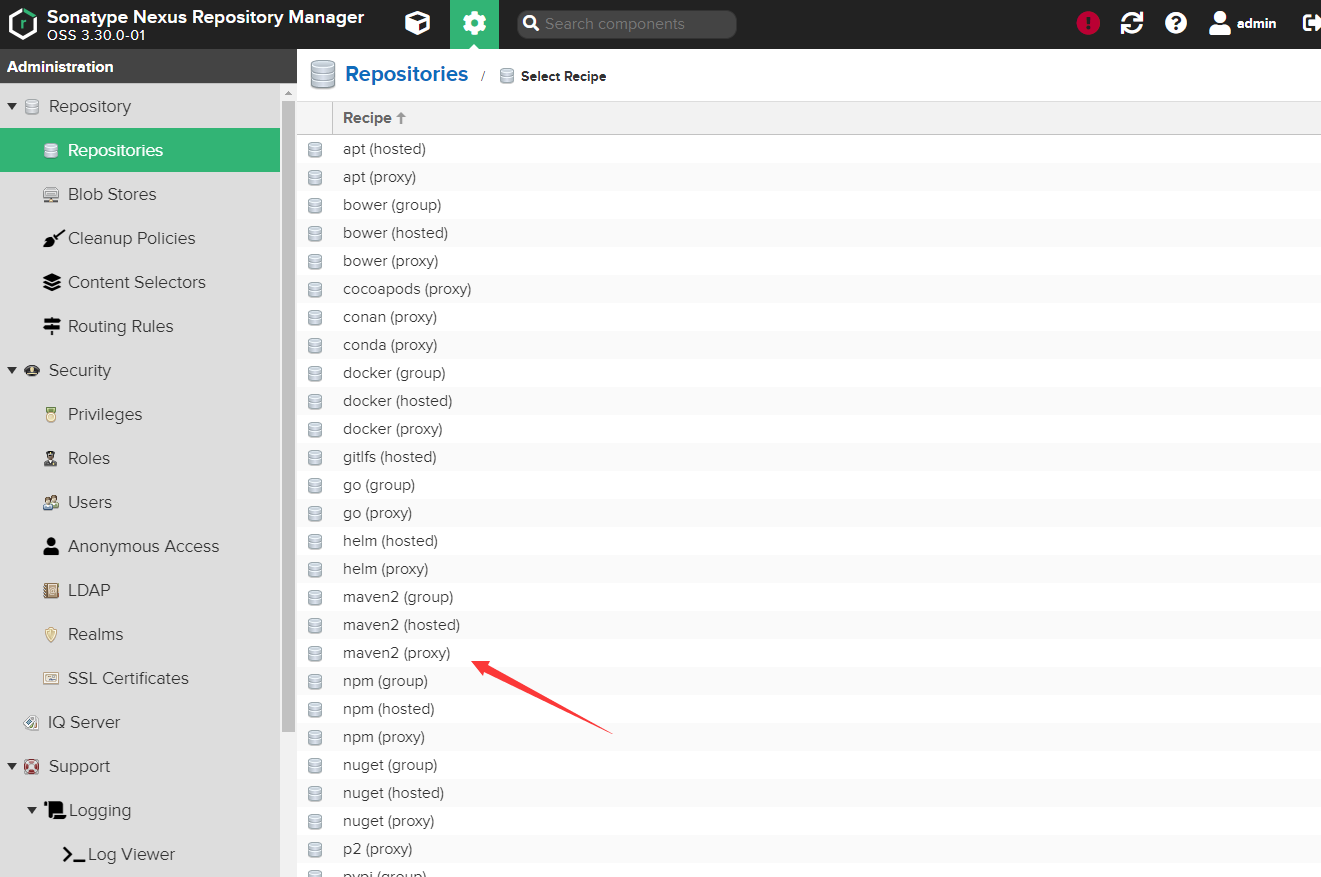Click the Nexus hexagon logo

click(x=22, y=23)
